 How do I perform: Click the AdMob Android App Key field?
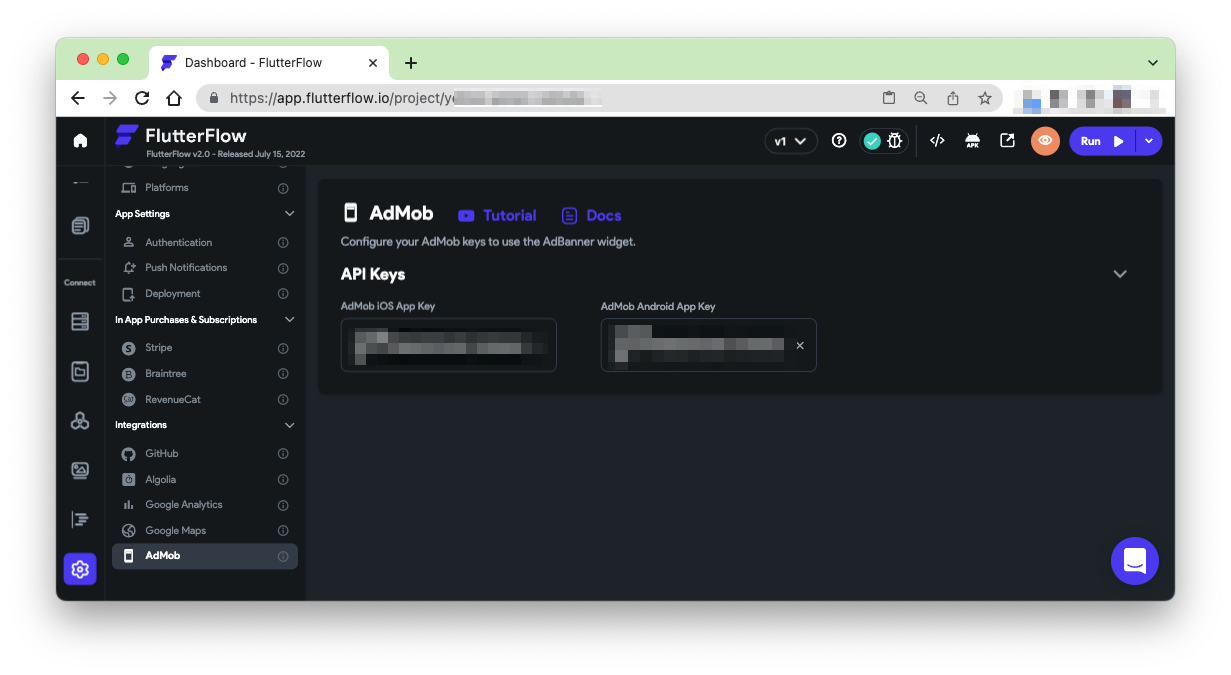708,345
